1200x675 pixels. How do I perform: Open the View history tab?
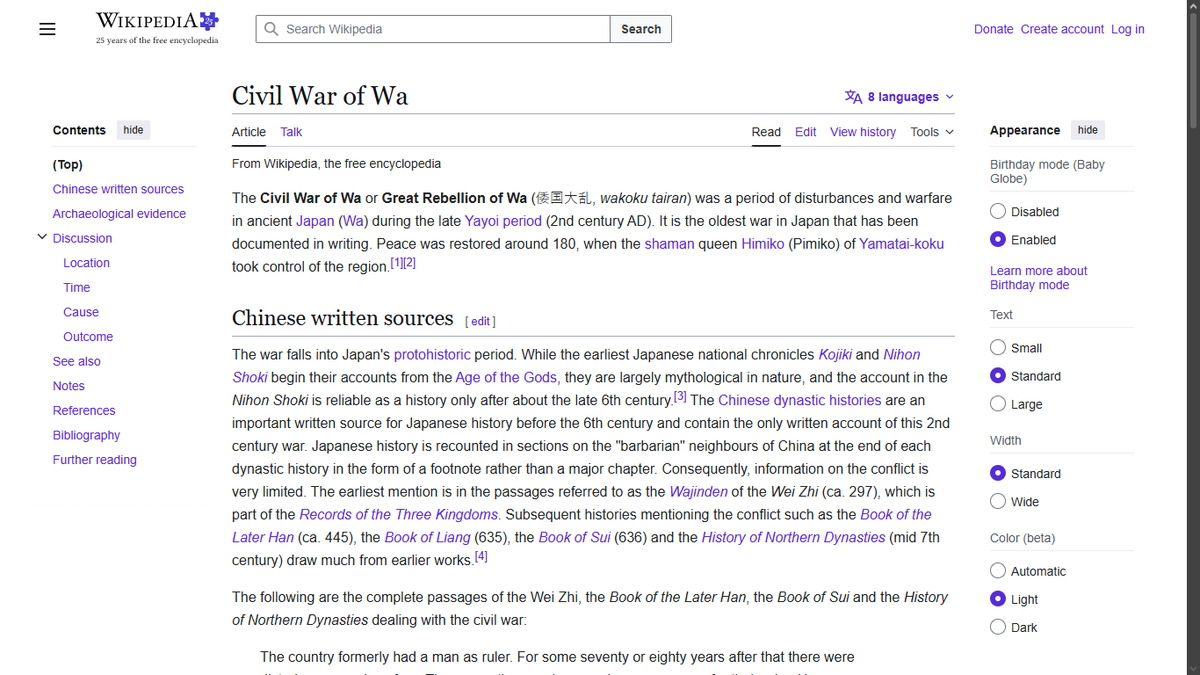(863, 132)
